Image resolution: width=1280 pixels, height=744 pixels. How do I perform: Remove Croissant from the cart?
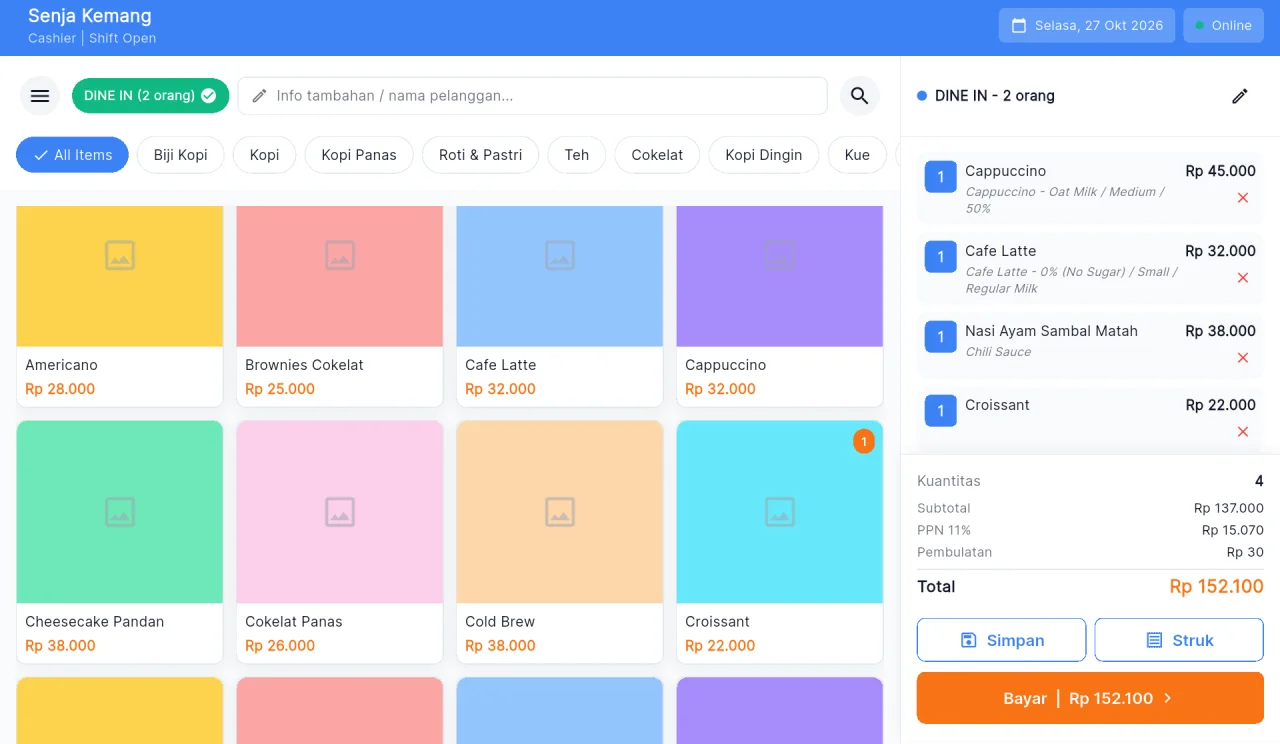pos(1243,432)
